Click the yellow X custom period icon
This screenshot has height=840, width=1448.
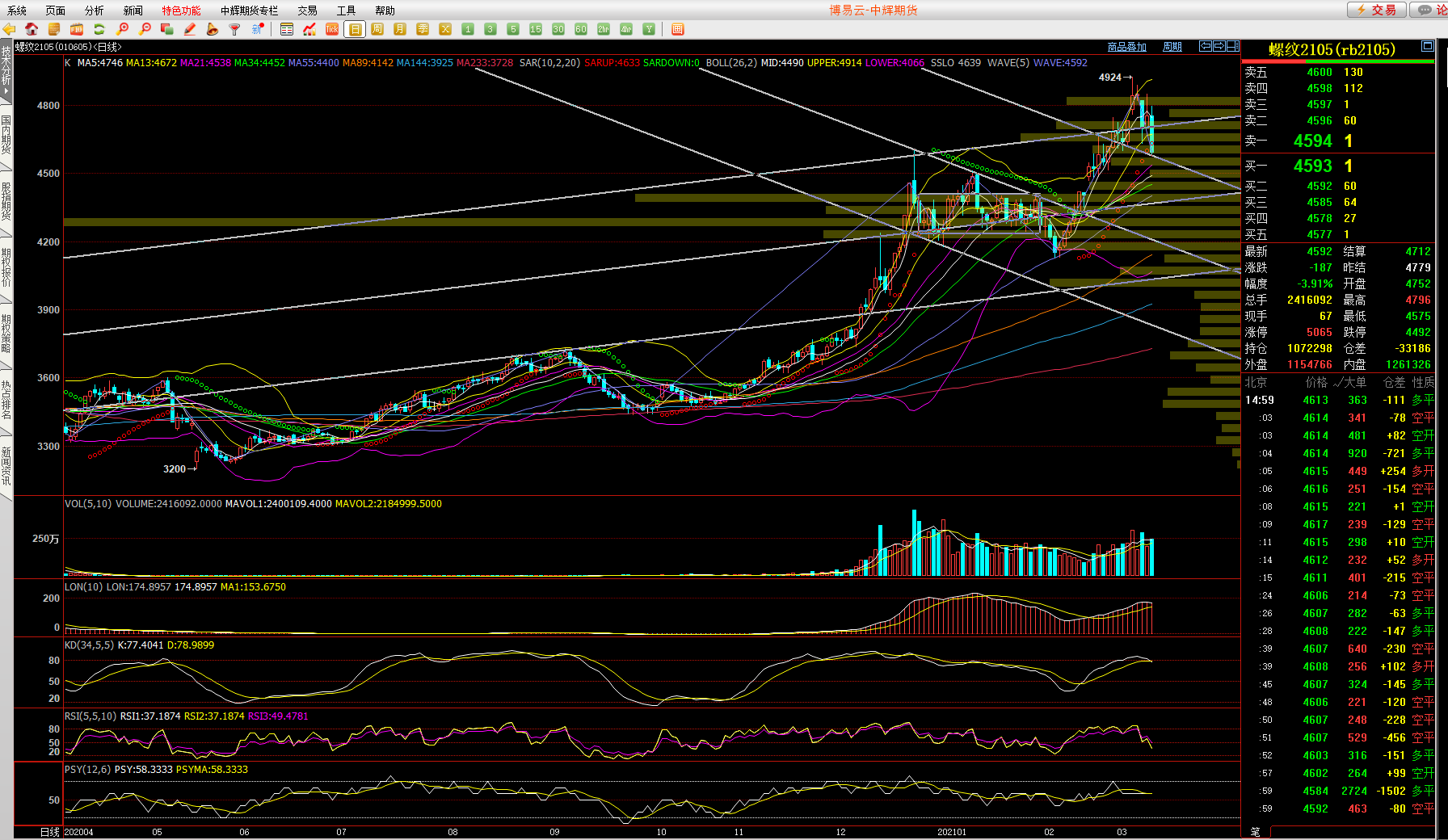coord(445,29)
